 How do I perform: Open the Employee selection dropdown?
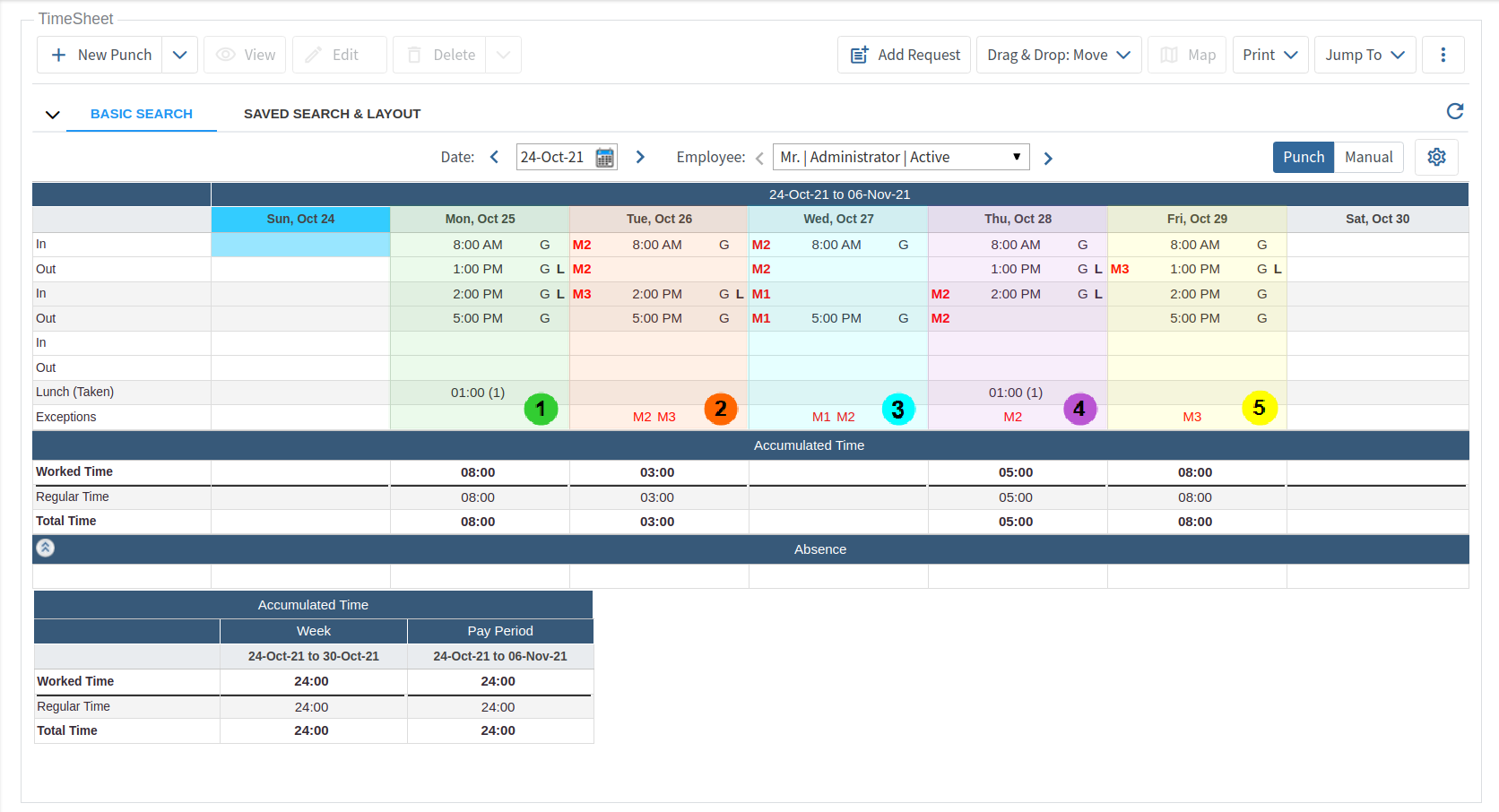point(900,157)
